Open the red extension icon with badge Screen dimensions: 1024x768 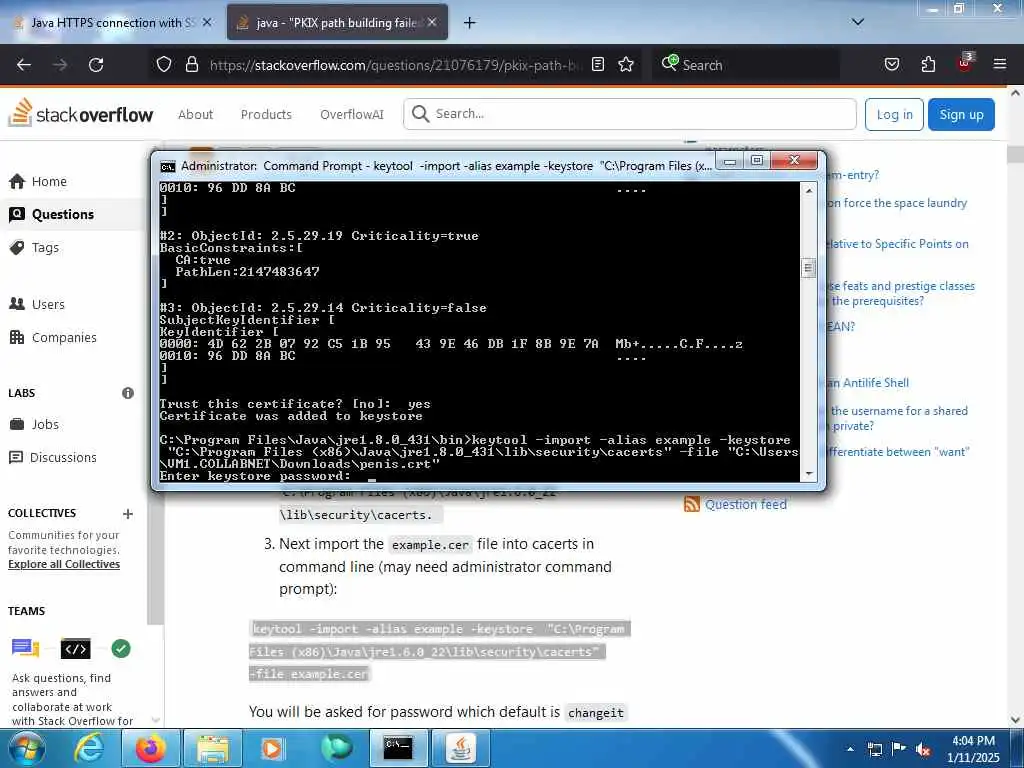point(965,62)
